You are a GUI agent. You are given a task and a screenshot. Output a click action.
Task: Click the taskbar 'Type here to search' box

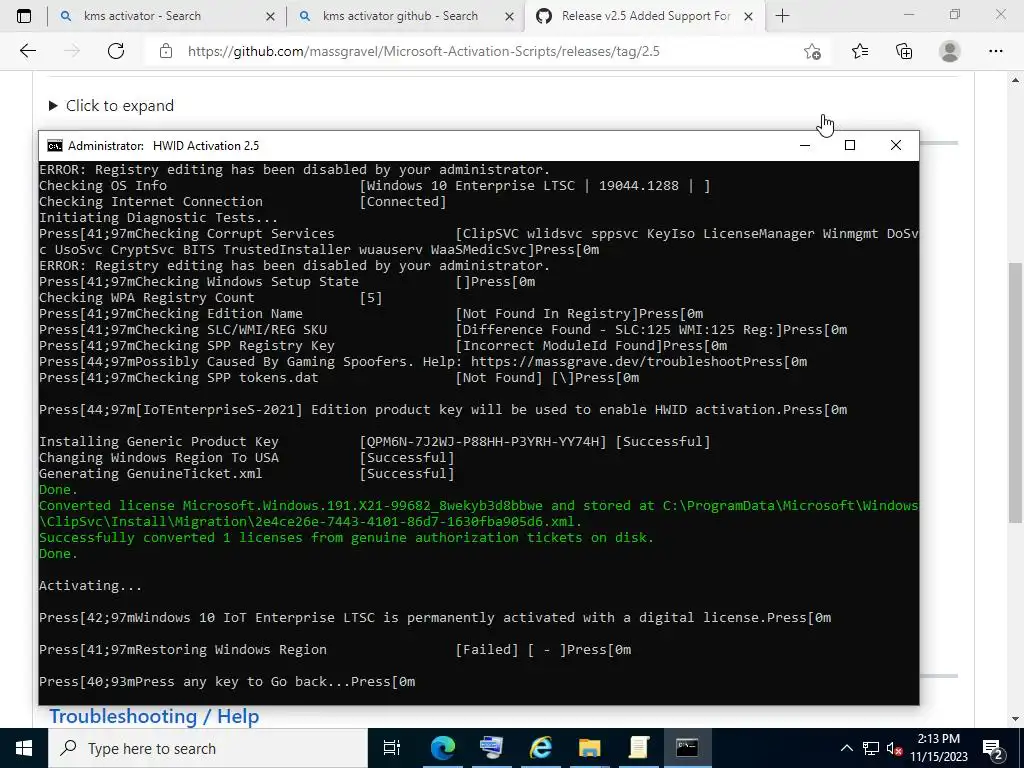click(x=208, y=748)
